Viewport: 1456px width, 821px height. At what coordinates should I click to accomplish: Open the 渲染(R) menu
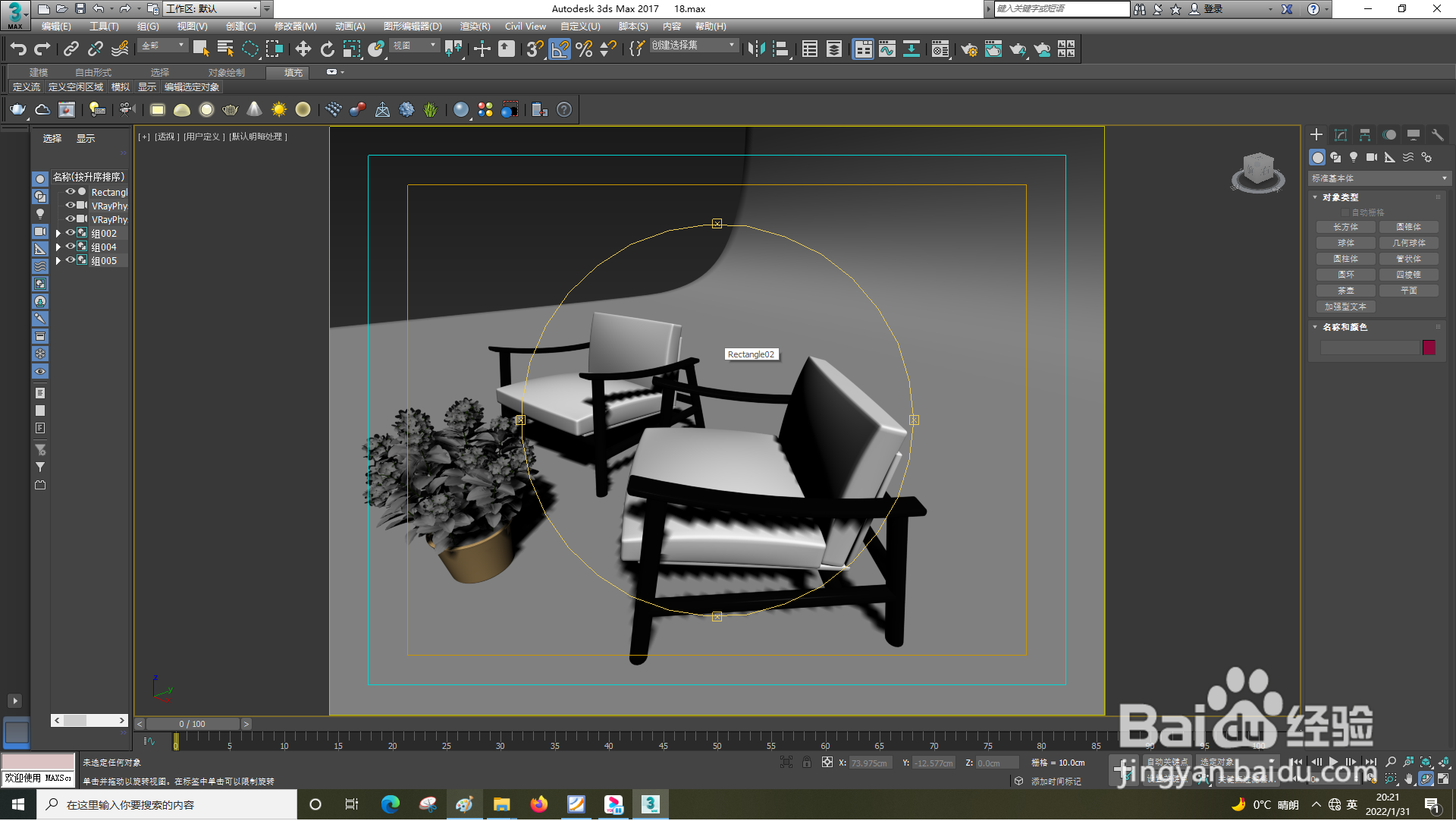(475, 27)
